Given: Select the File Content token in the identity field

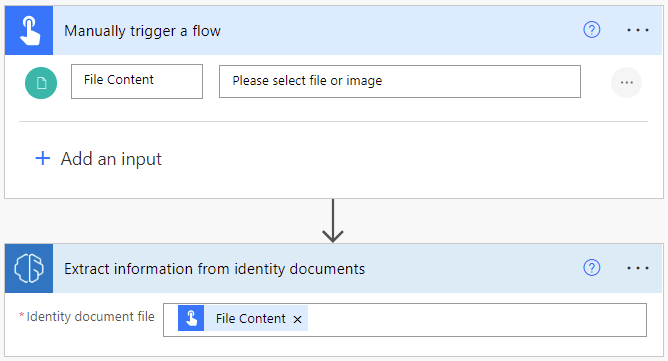Looking at the screenshot, I should pos(243,318).
